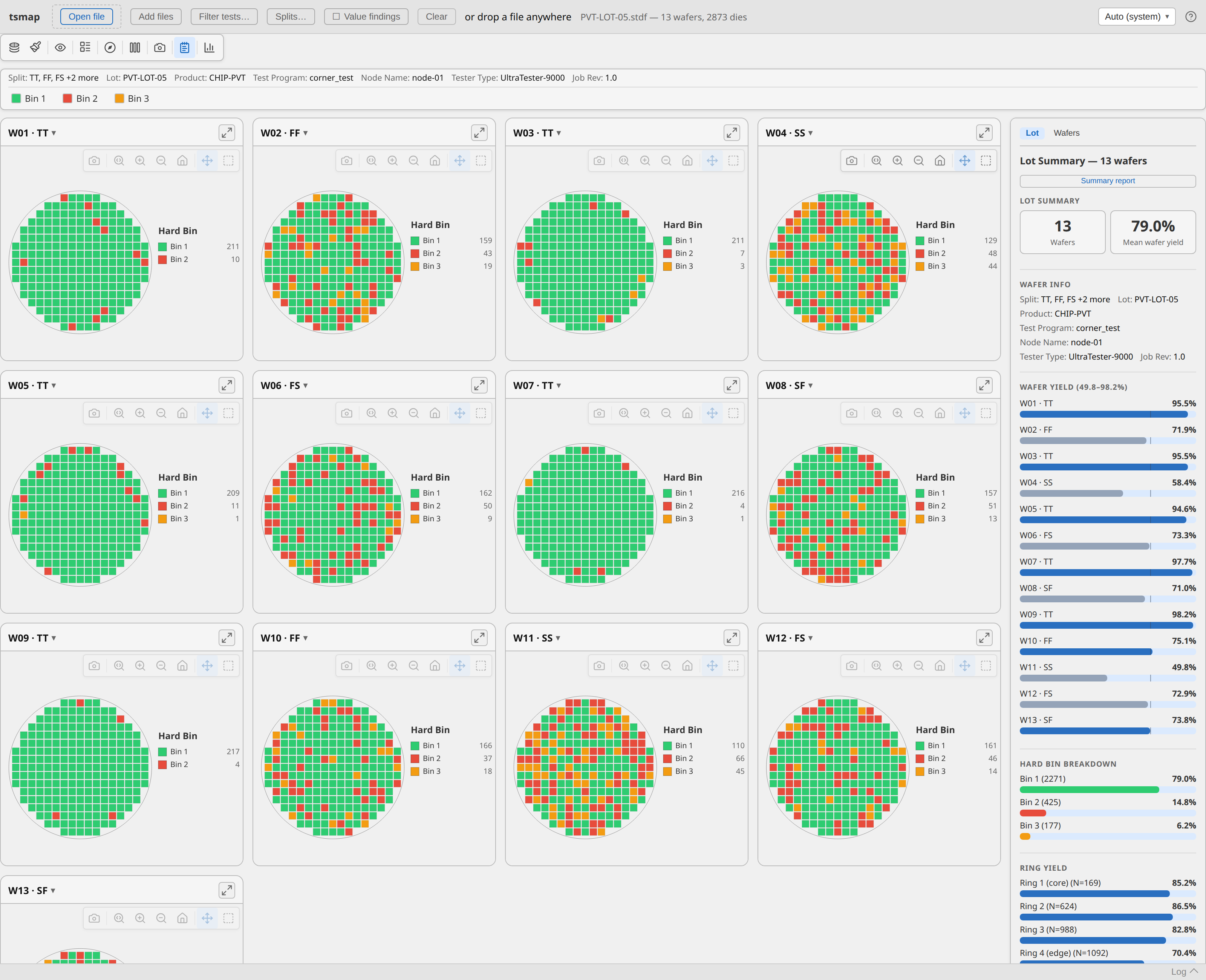This screenshot has height=980, width=1206.
Task: Click the orange Bin 3 swatch in the top legend
Action: [x=119, y=98]
